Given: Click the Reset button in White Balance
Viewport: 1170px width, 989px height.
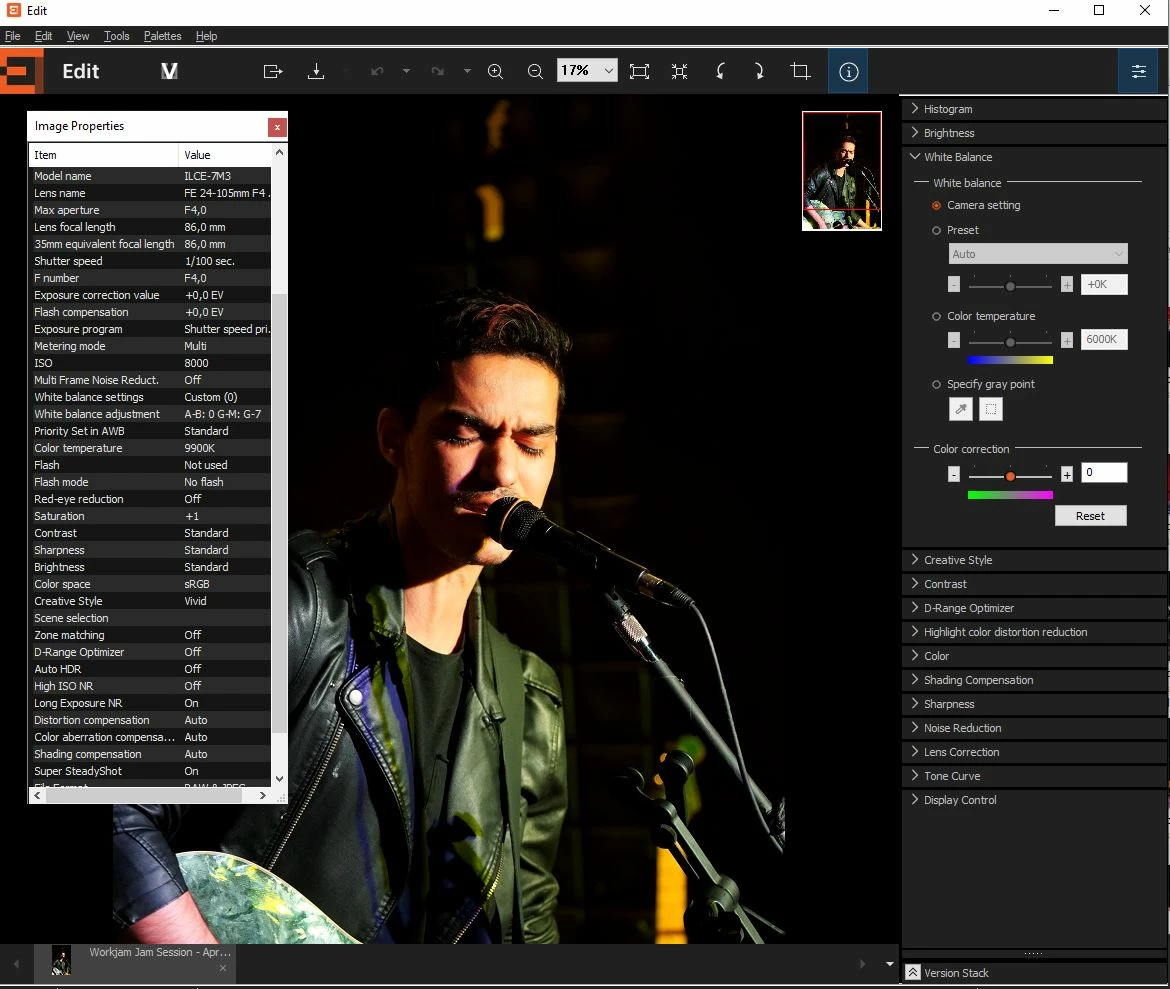Looking at the screenshot, I should point(1090,516).
